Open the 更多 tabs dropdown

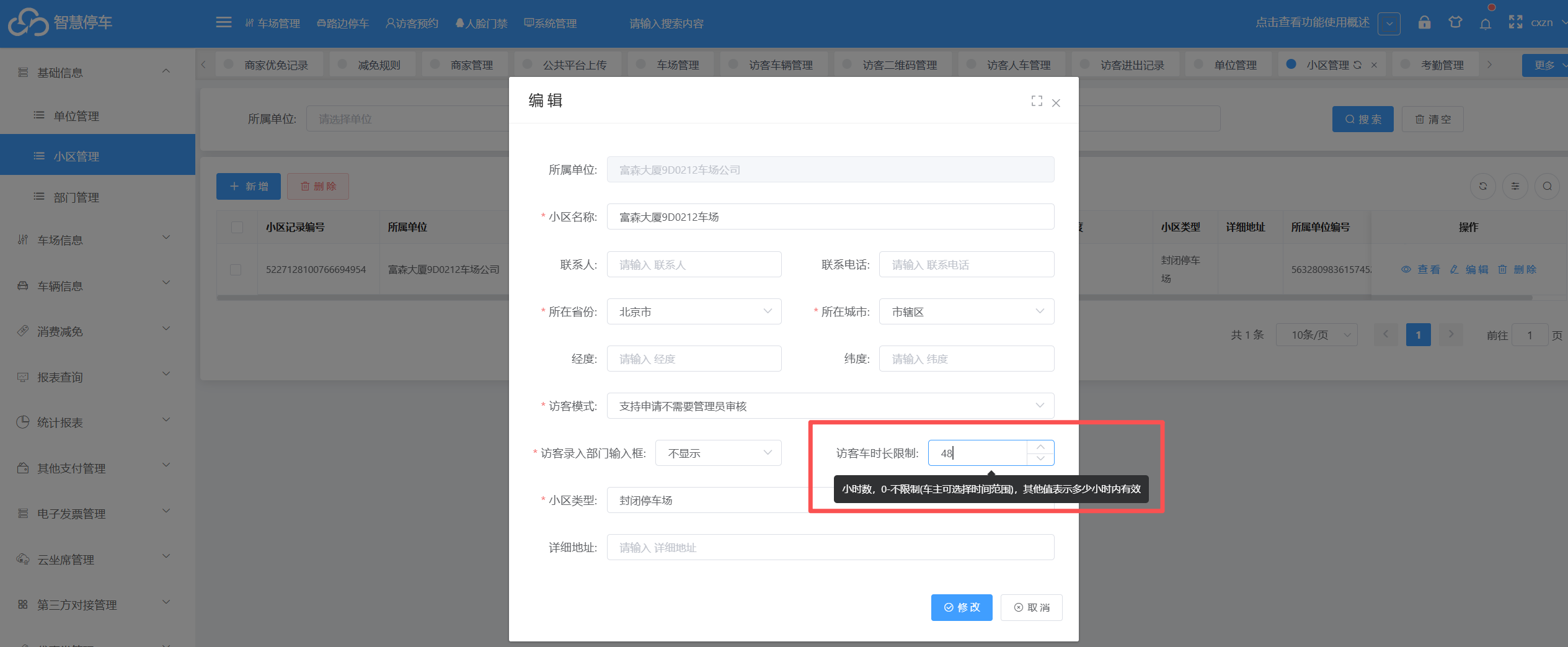click(x=1546, y=65)
